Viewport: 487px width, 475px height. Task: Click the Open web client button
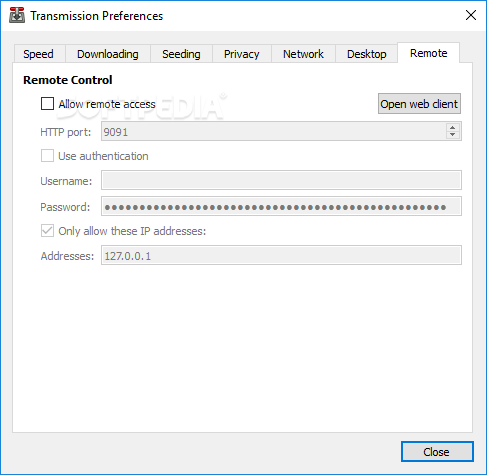pos(419,104)
